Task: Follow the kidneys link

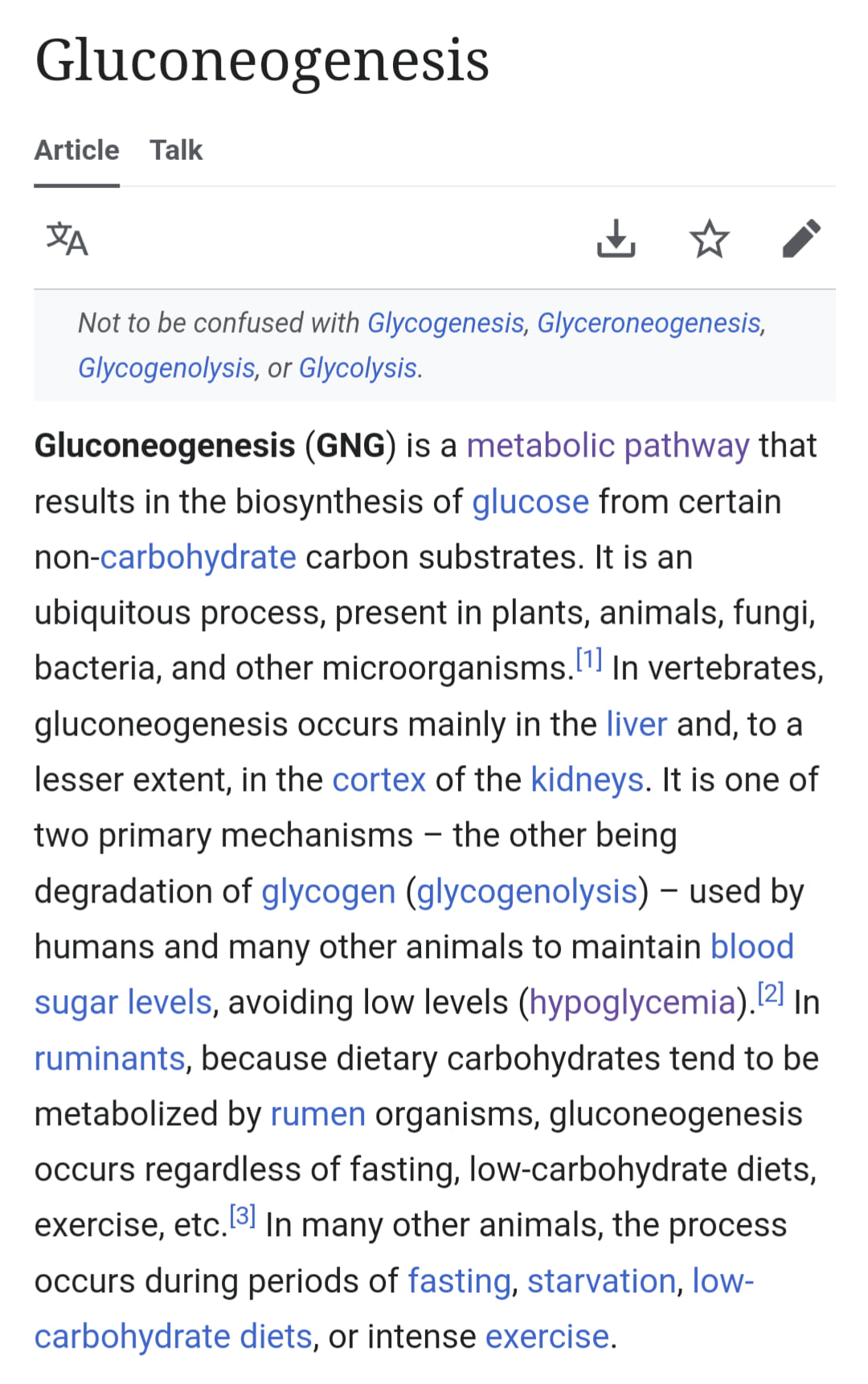Action: [x=588, y=780]
